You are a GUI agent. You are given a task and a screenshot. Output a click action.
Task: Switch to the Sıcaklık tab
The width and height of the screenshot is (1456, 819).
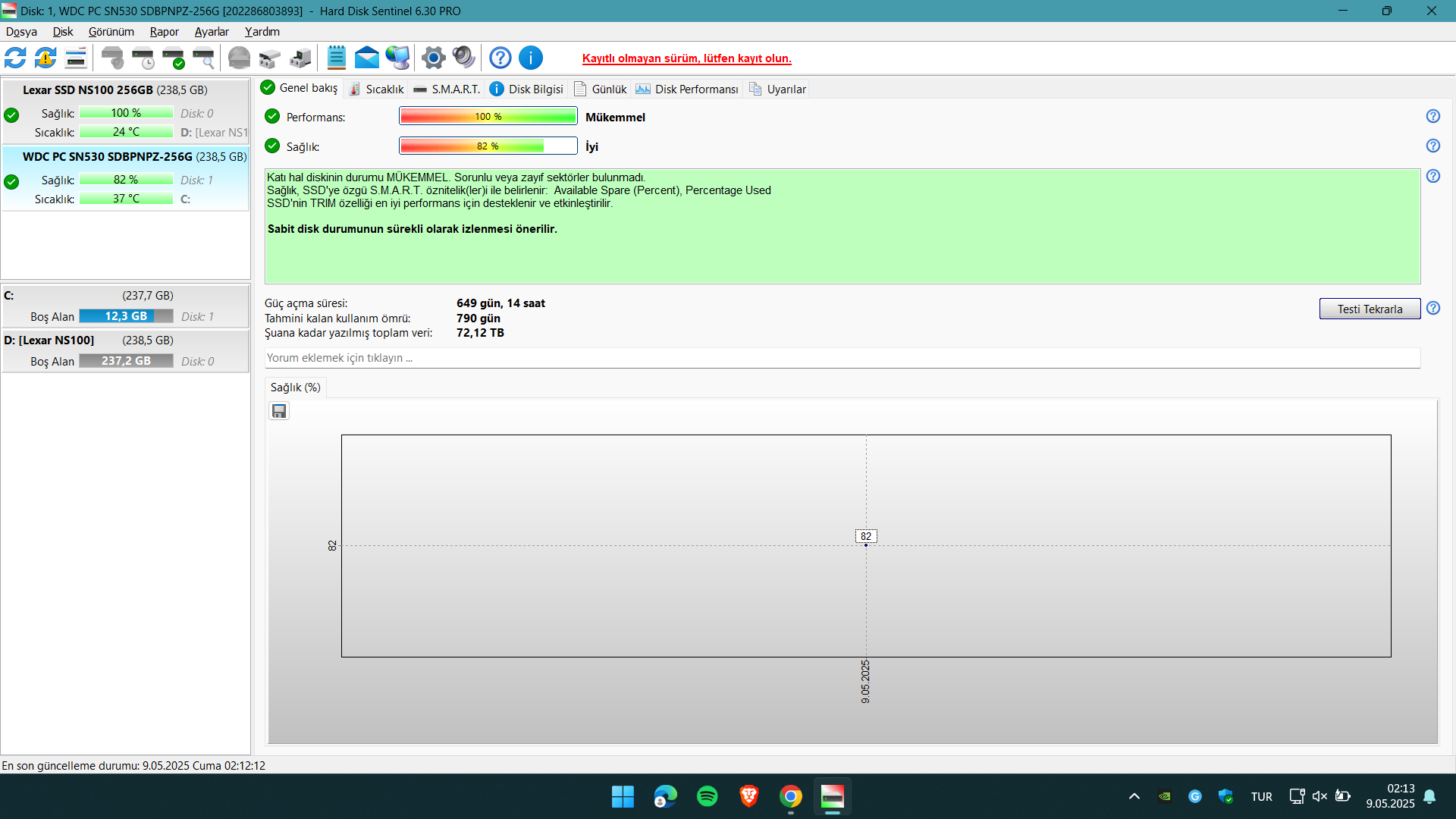[x=376, y=89]
